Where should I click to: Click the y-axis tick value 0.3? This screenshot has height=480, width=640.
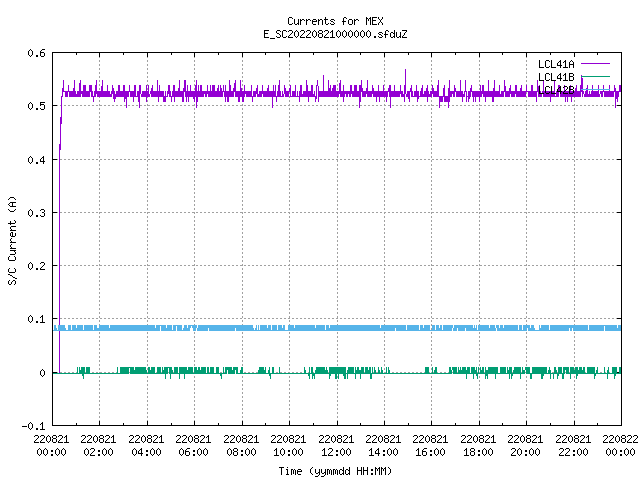pyautogui.click(x=36, y=213)
